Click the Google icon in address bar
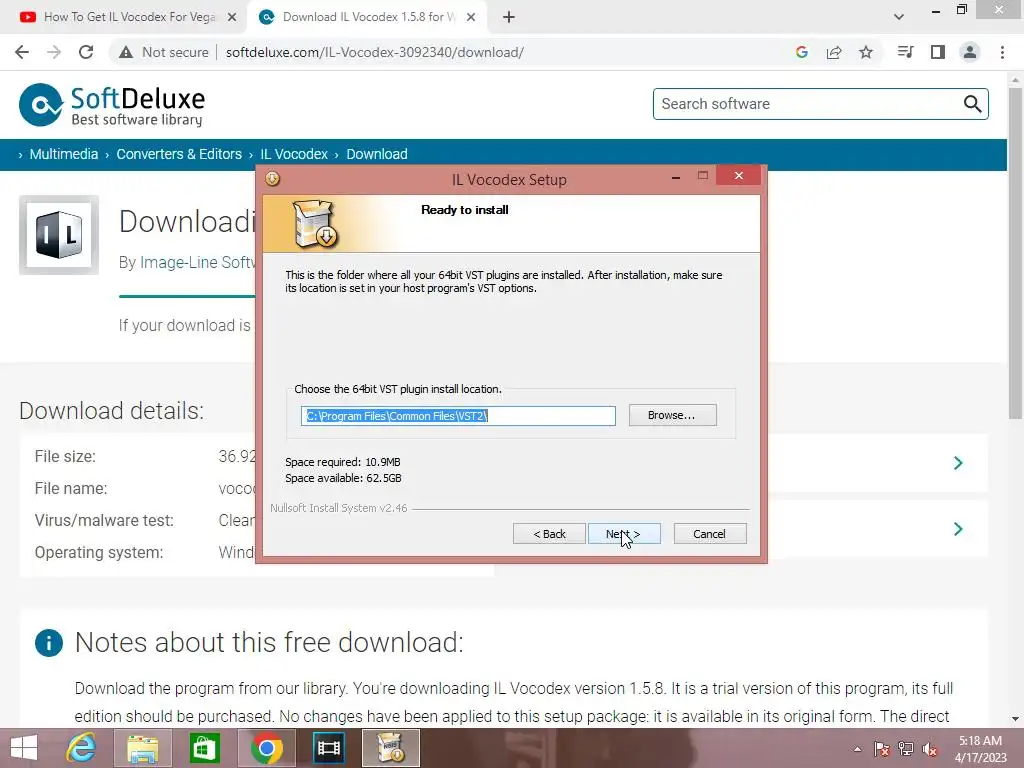 tap(801, 52)
